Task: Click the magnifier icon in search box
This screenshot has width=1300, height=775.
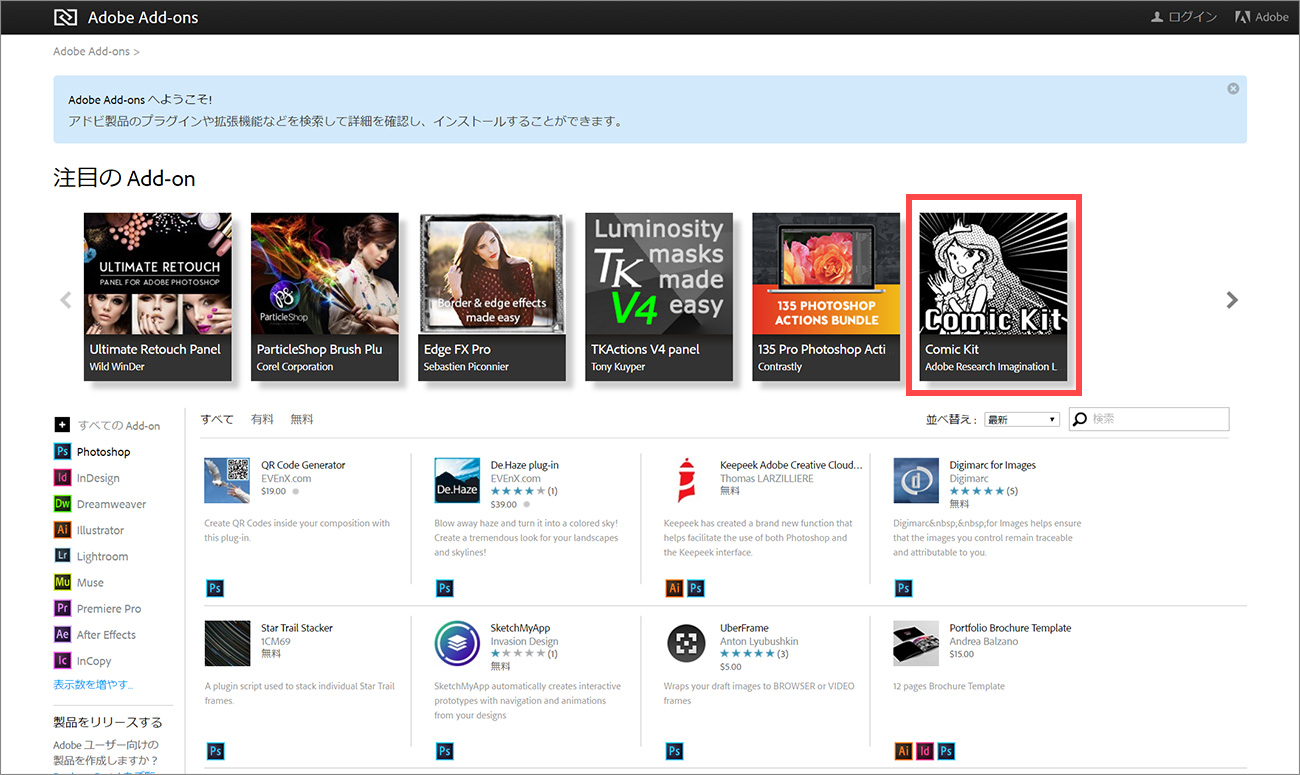Action: click(x=1080, y=420)
